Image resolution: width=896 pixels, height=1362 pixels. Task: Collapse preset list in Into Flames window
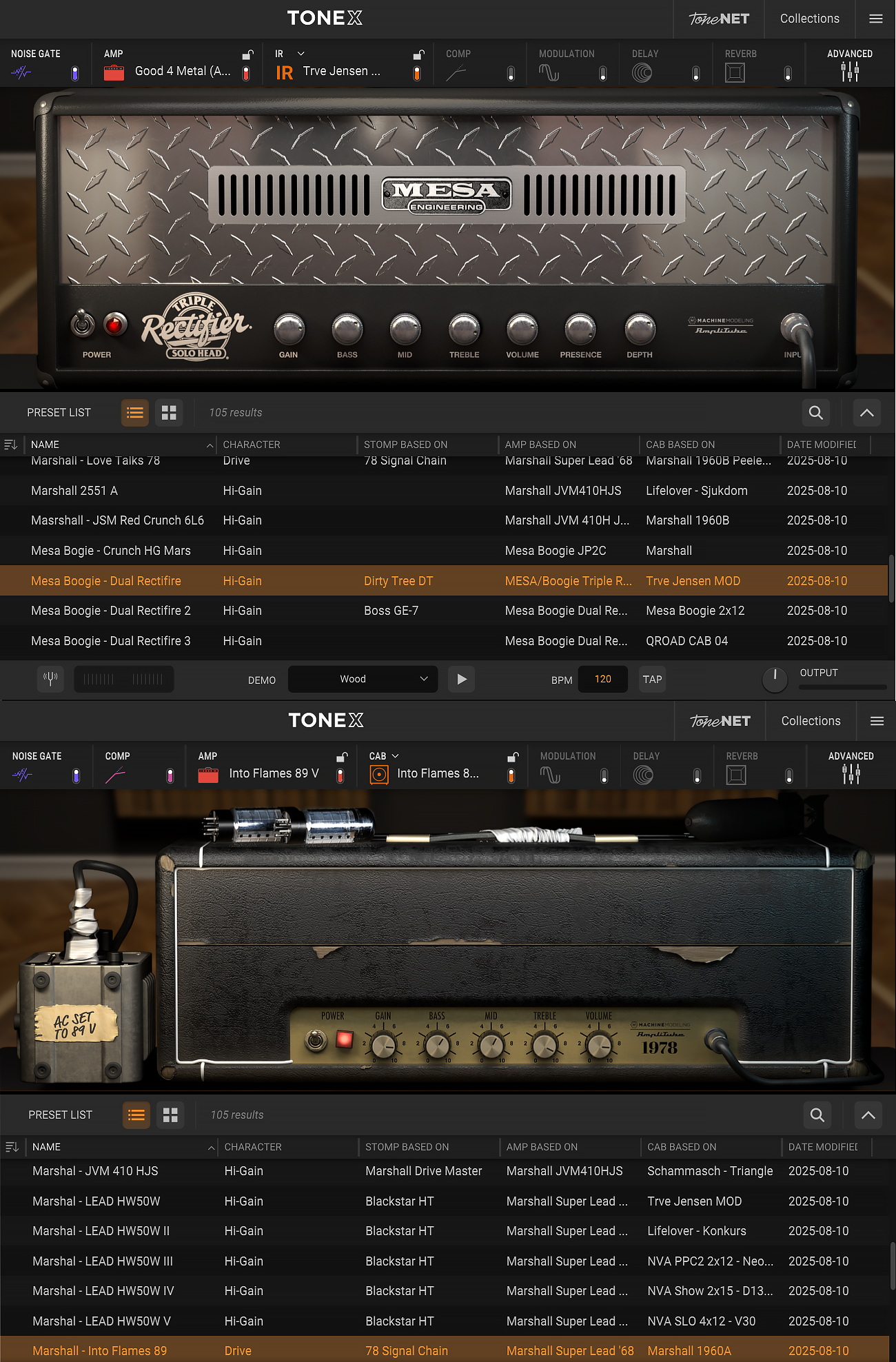click(x=868, y=1115)
